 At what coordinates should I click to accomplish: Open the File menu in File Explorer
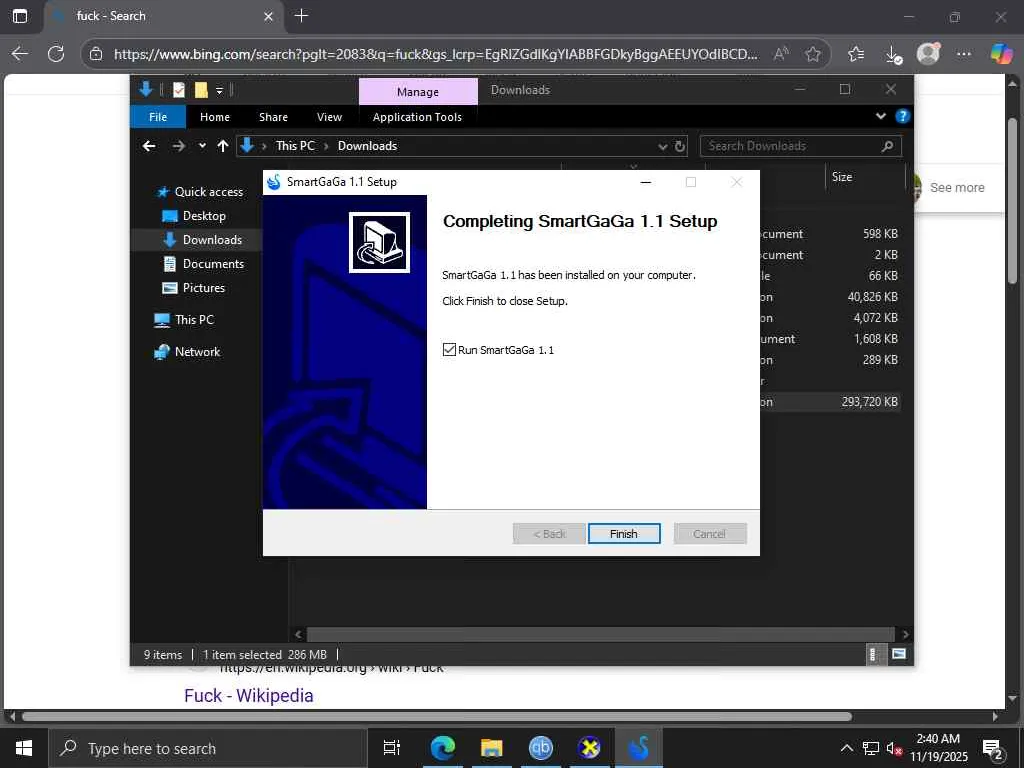click(158, 117)
